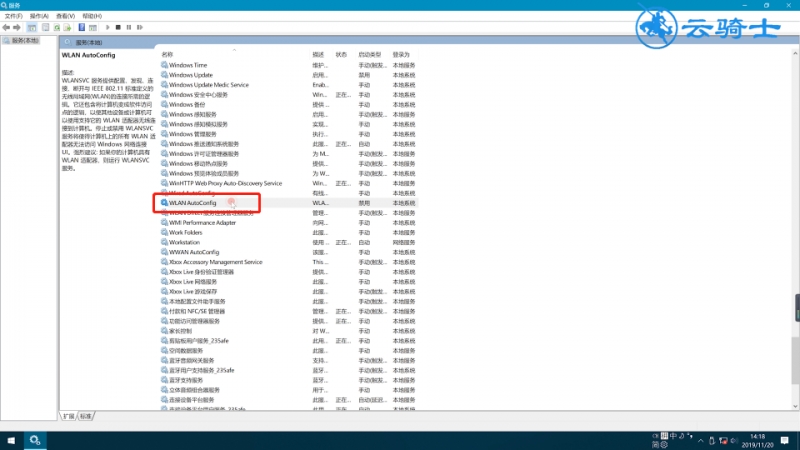Switch to the 标准 tab
The height and width of the screenshot is (450, 800).
pos(86,416)
